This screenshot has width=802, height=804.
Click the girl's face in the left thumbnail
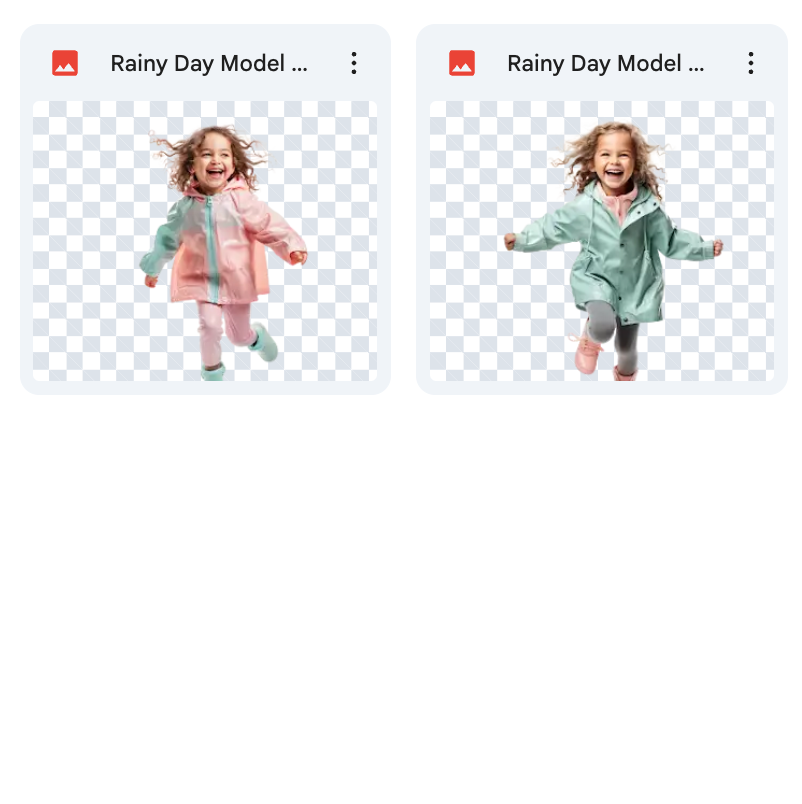tap(214, 162)
